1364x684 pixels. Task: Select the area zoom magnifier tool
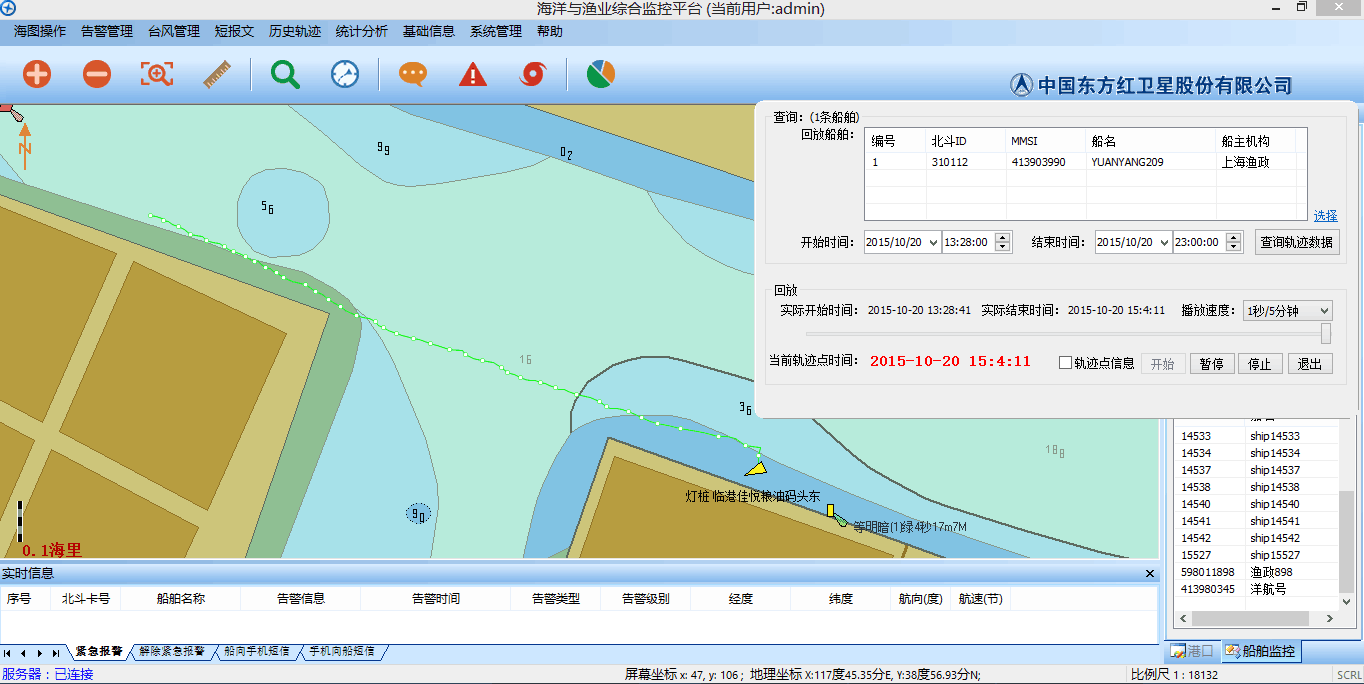(157, 74)
